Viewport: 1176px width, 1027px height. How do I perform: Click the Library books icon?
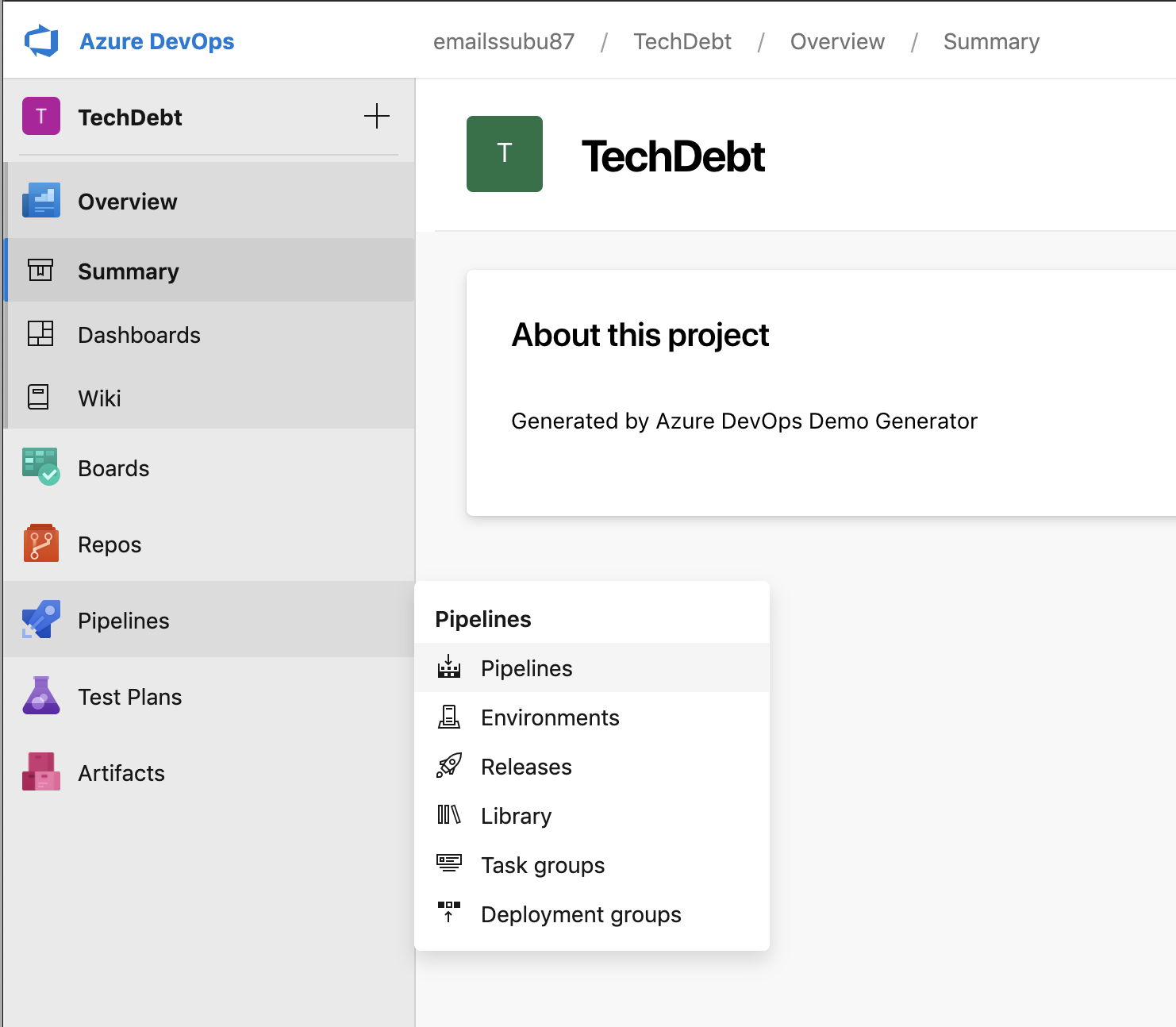click(x=450, y=815)
